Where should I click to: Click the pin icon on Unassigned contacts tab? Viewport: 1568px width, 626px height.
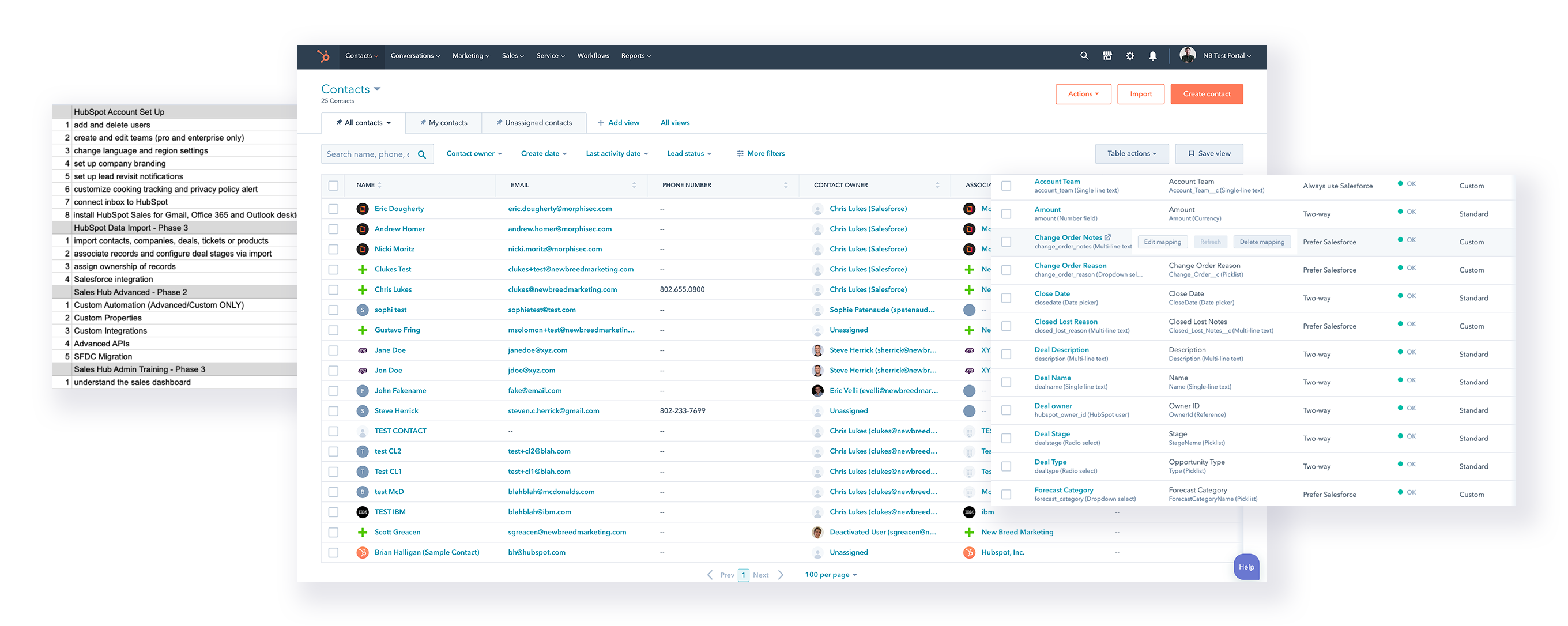(499, 122)
